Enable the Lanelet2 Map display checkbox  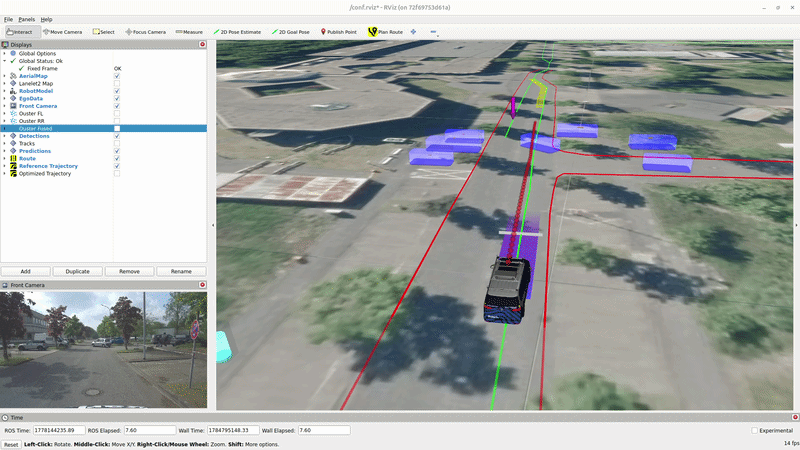point(117,83)
